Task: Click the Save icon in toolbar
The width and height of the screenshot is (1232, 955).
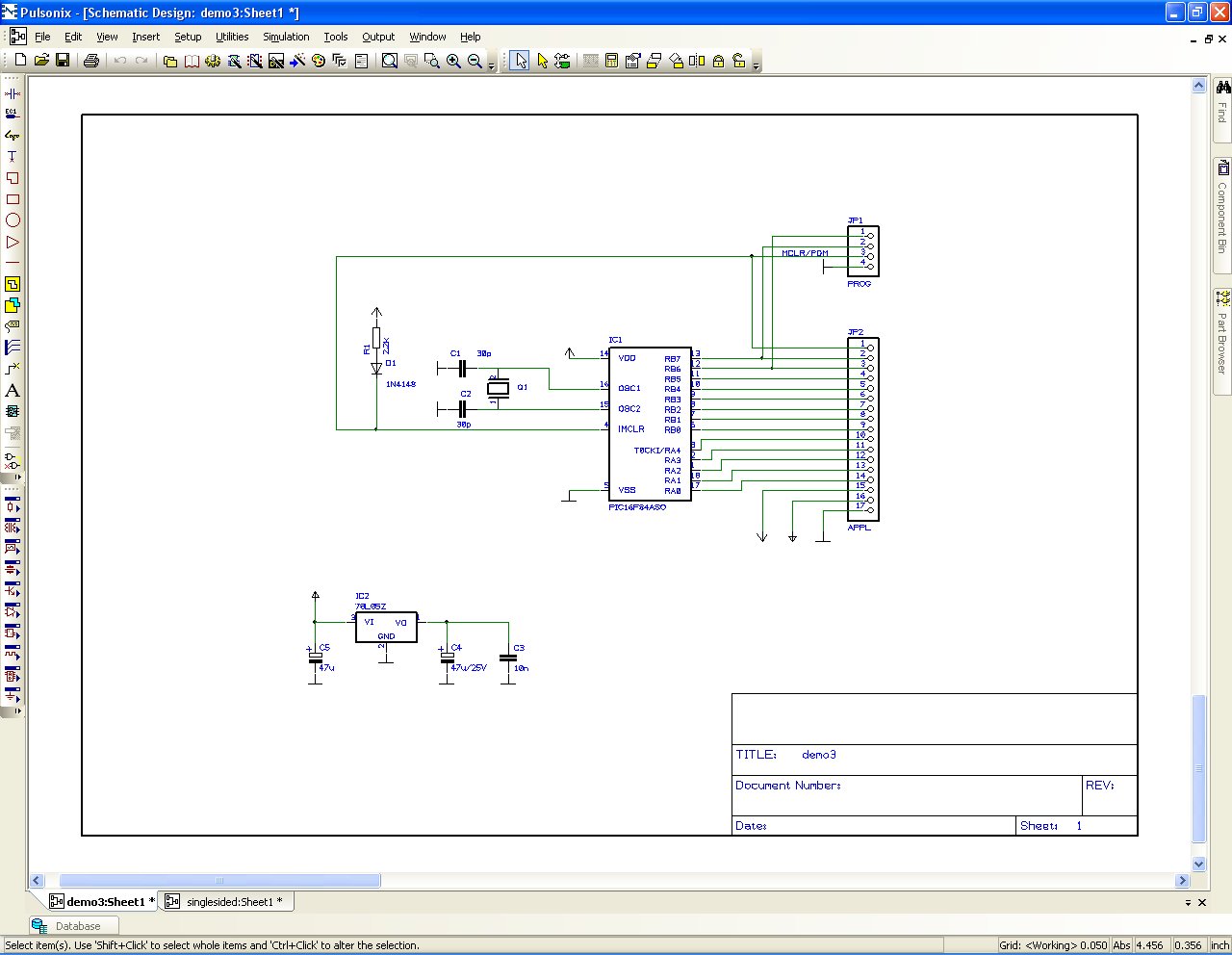Action: pos(63,61)
